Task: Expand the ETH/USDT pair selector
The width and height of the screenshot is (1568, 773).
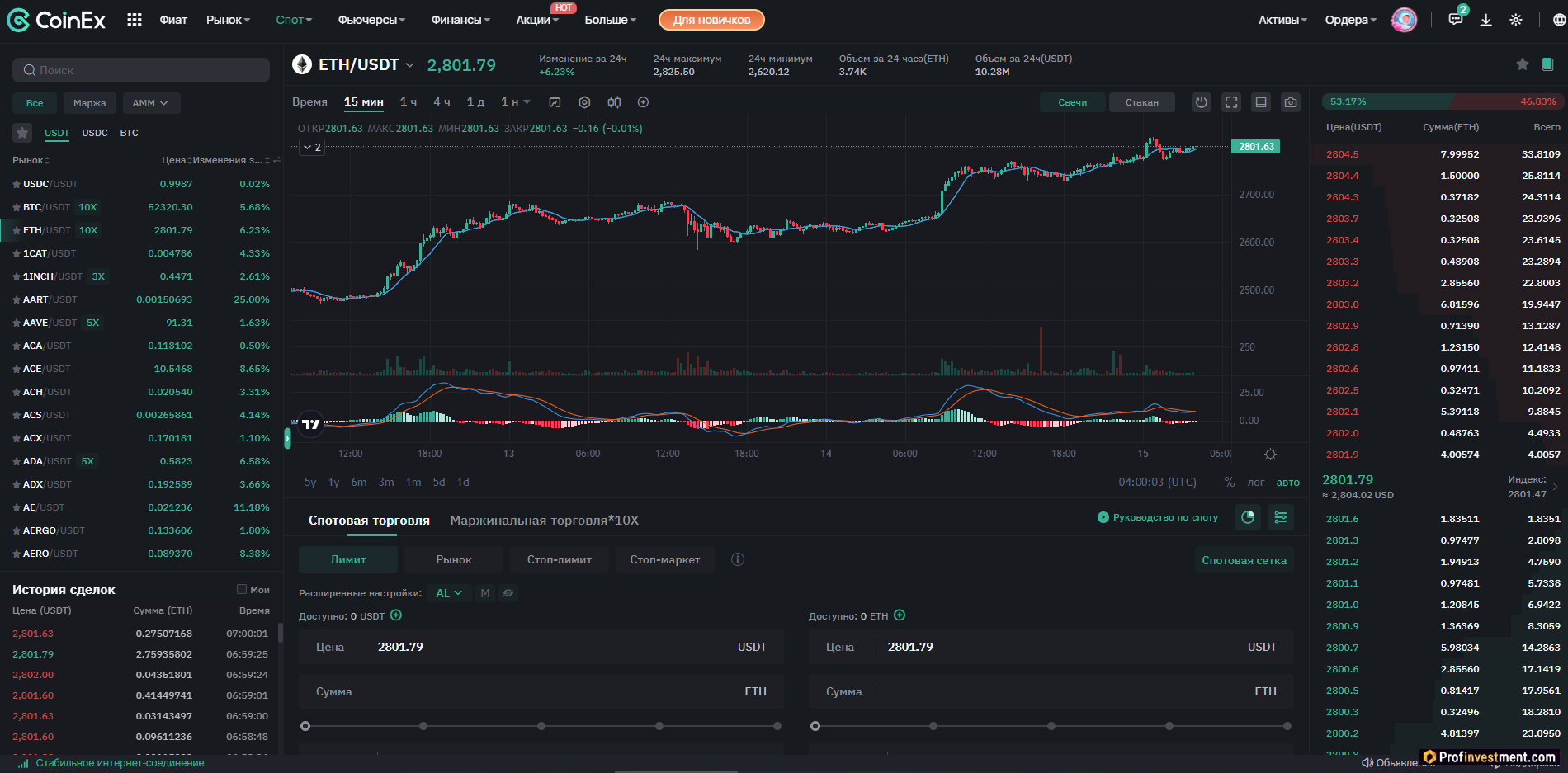Action: [409, 64]
